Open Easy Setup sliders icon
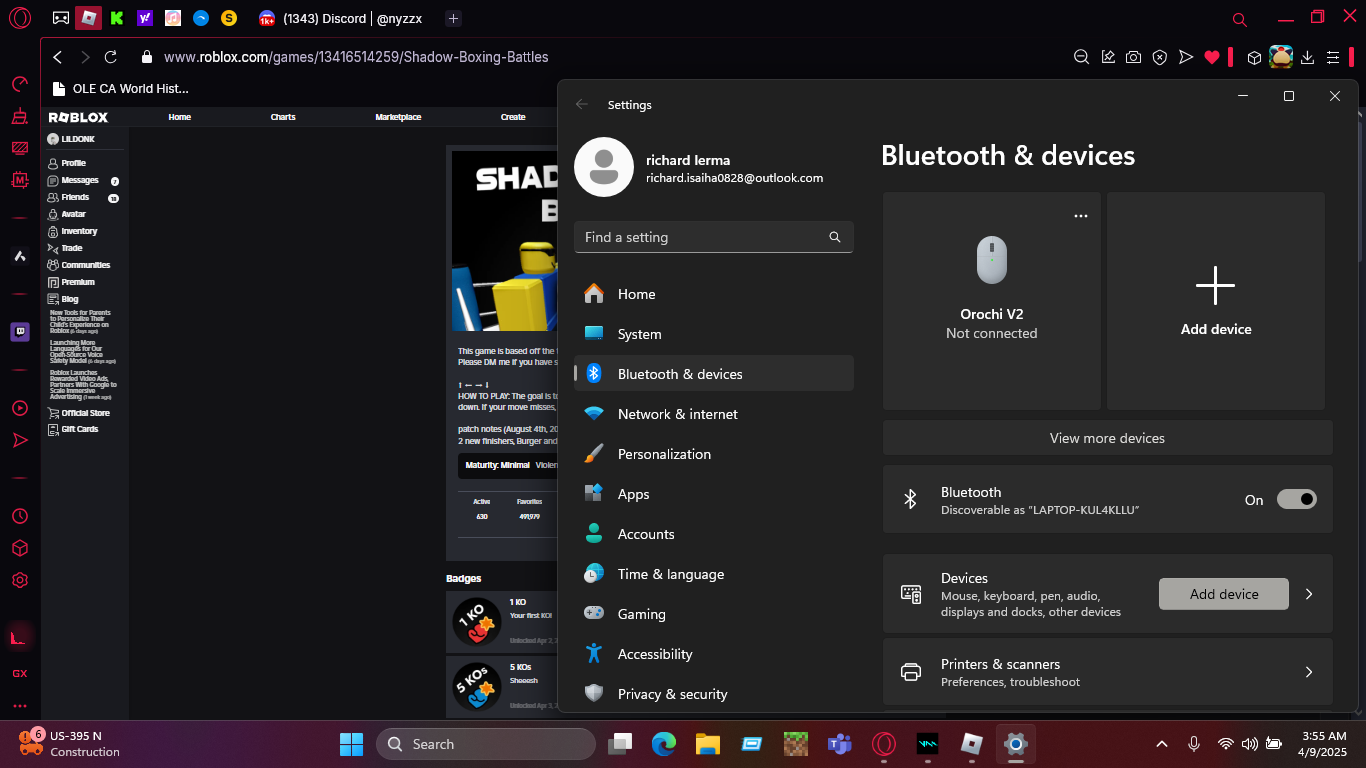The width and height of the screenshot is (1366, 768). coord(1333,57)
